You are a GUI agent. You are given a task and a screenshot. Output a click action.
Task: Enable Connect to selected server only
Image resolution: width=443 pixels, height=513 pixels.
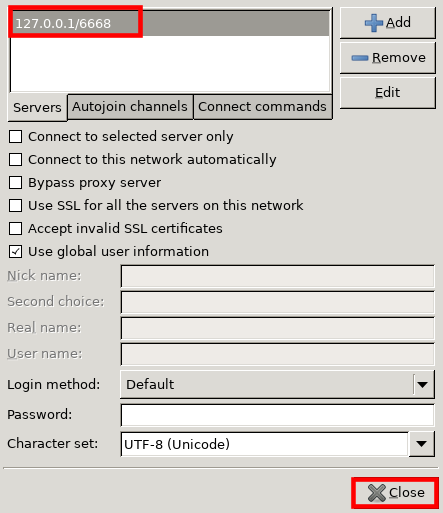tap(16, 137)
